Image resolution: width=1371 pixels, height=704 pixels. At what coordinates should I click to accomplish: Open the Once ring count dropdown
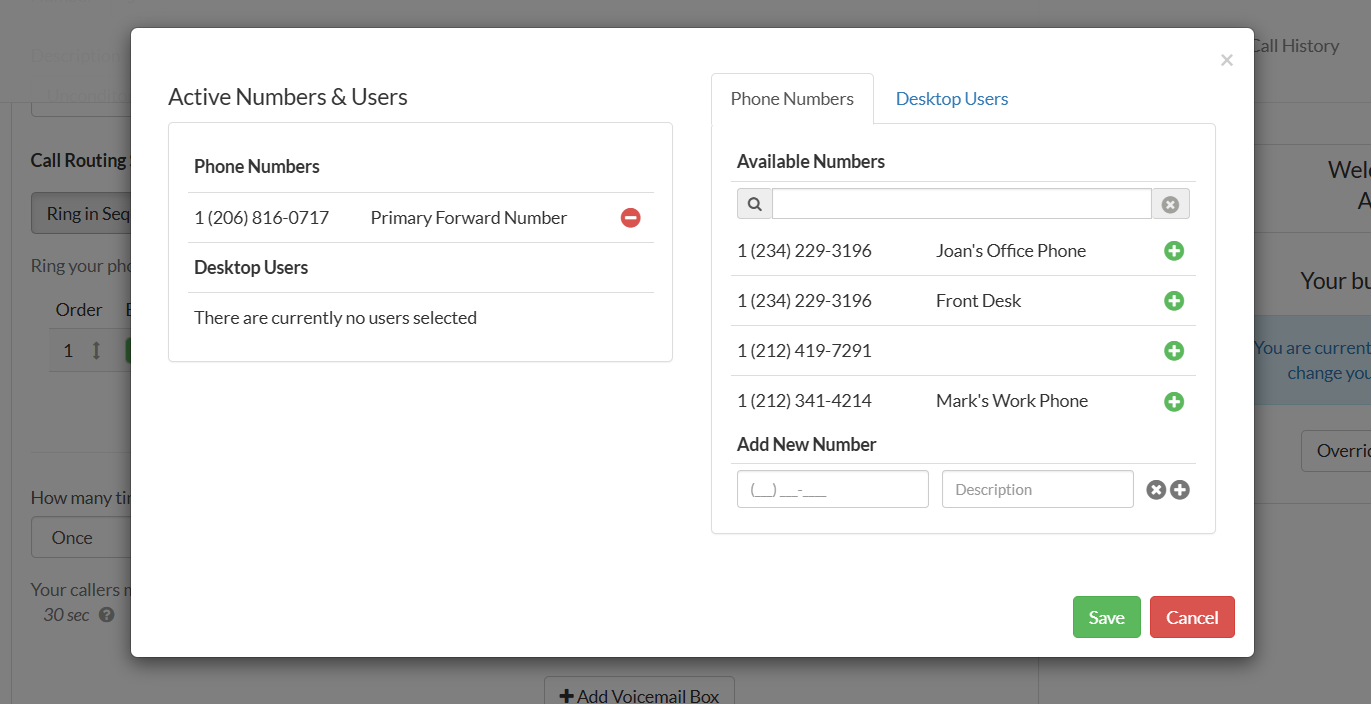pyautogui.click(x=80, y=538)
